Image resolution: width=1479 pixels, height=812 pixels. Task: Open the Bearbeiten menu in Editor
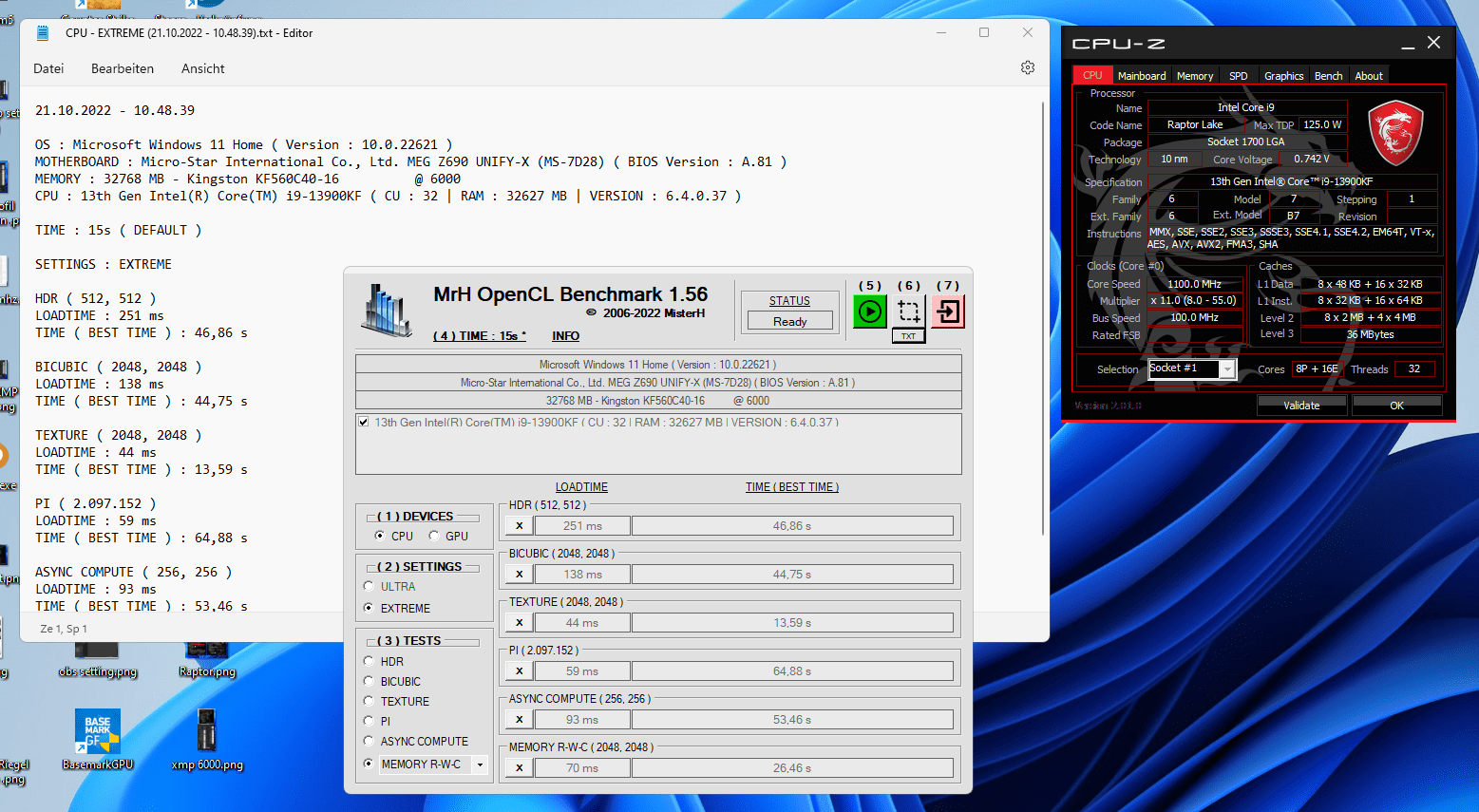[123, 68]
